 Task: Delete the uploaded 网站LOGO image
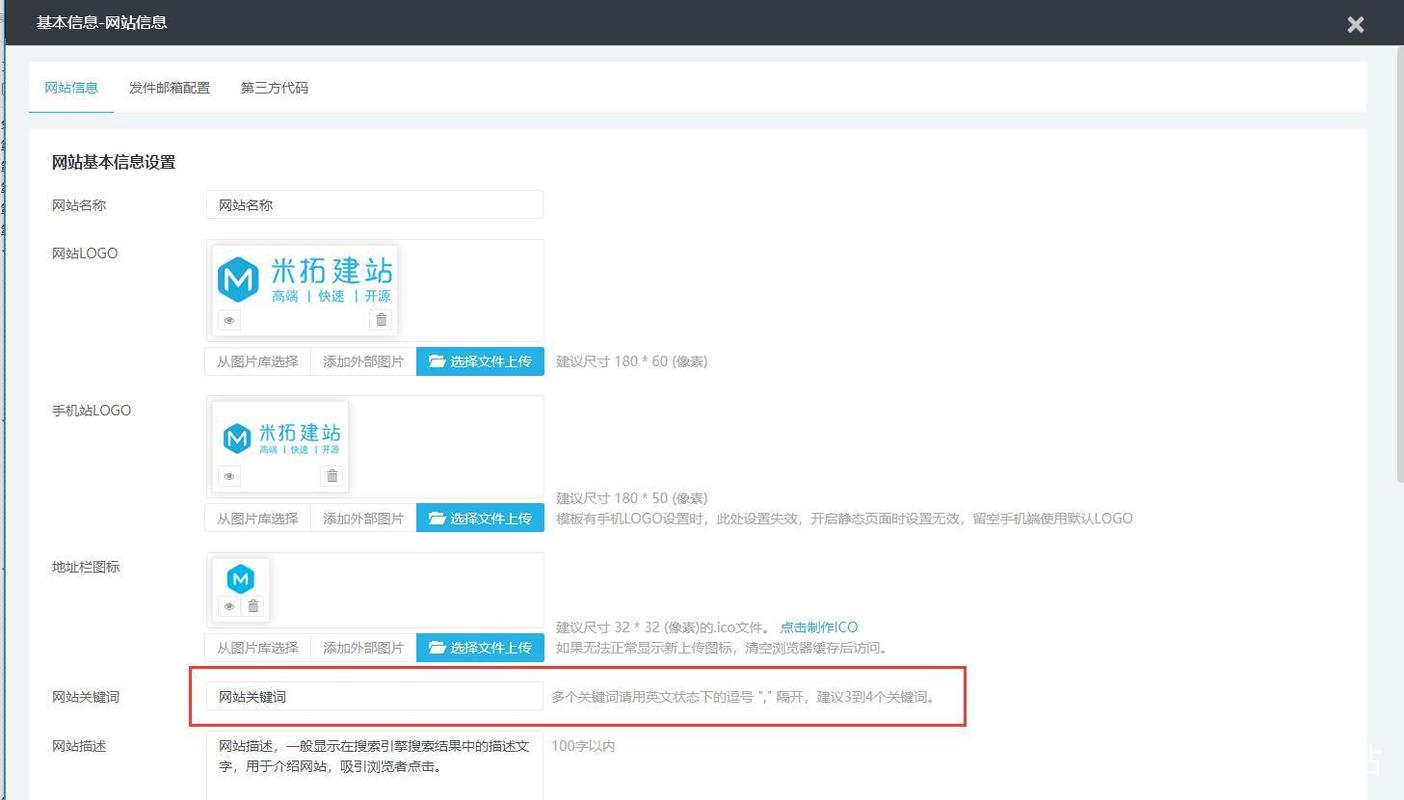(381, 319)
